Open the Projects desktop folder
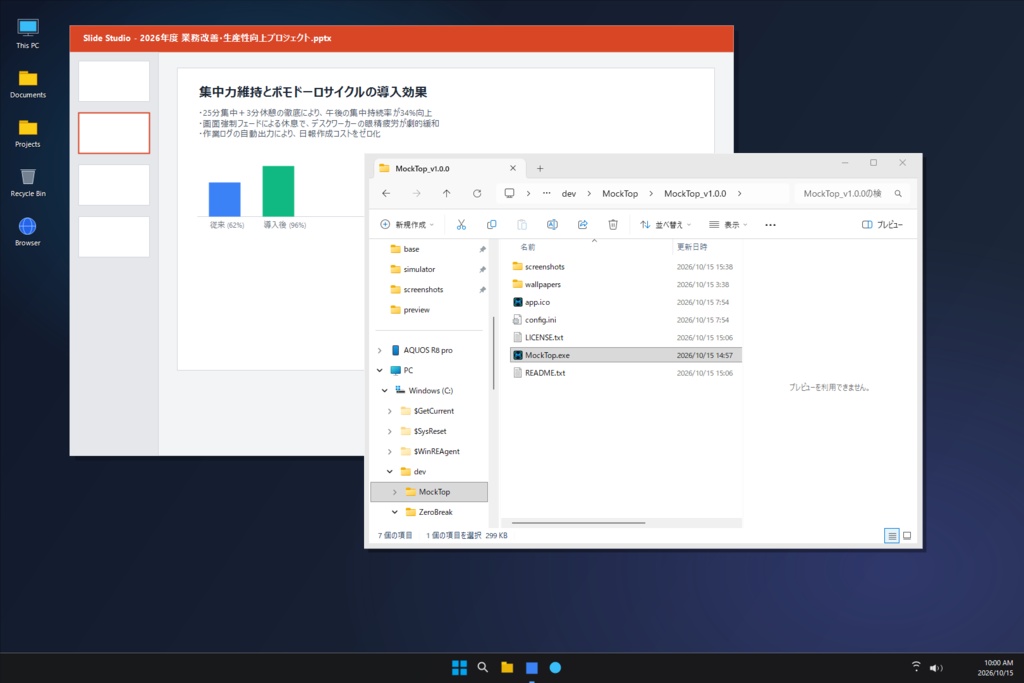Screen dimensions: 1024x683 pyautogui.click(x=27, y=133)
